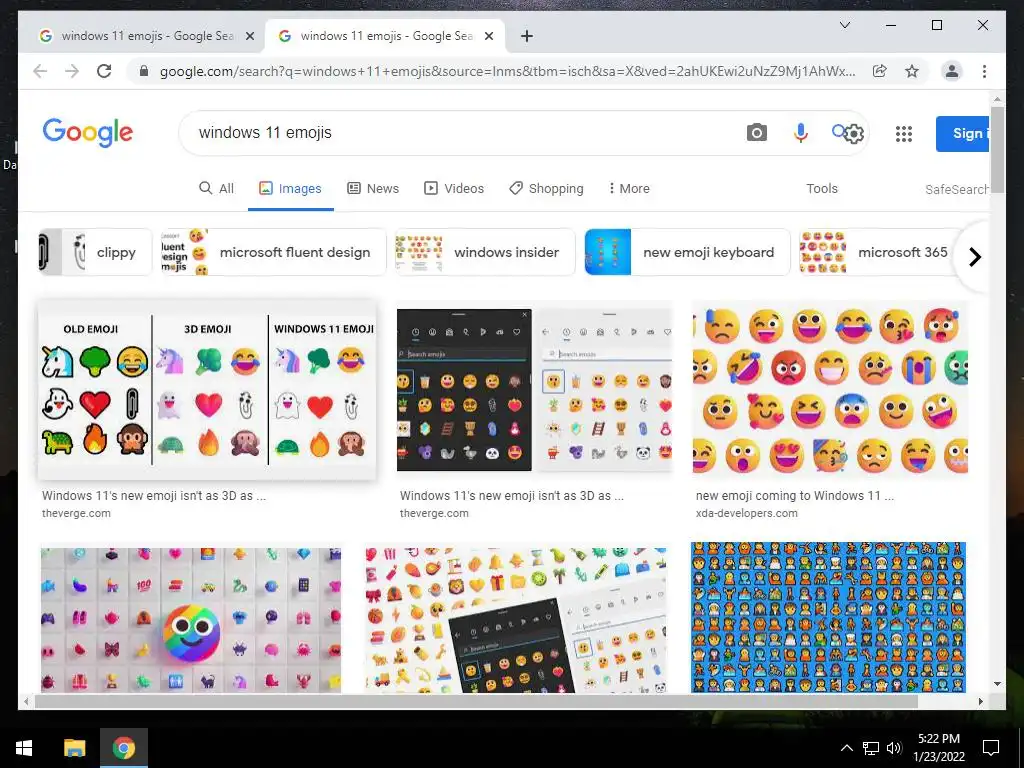Open SafeSearch settings
Screen dimensions: 1024x768
tap(957, 189)
